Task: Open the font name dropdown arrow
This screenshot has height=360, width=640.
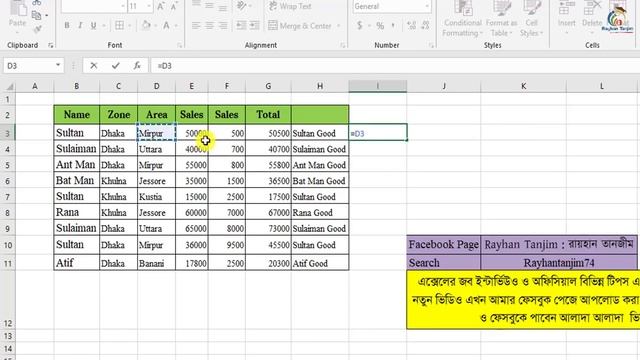Action: pos(123,6)
